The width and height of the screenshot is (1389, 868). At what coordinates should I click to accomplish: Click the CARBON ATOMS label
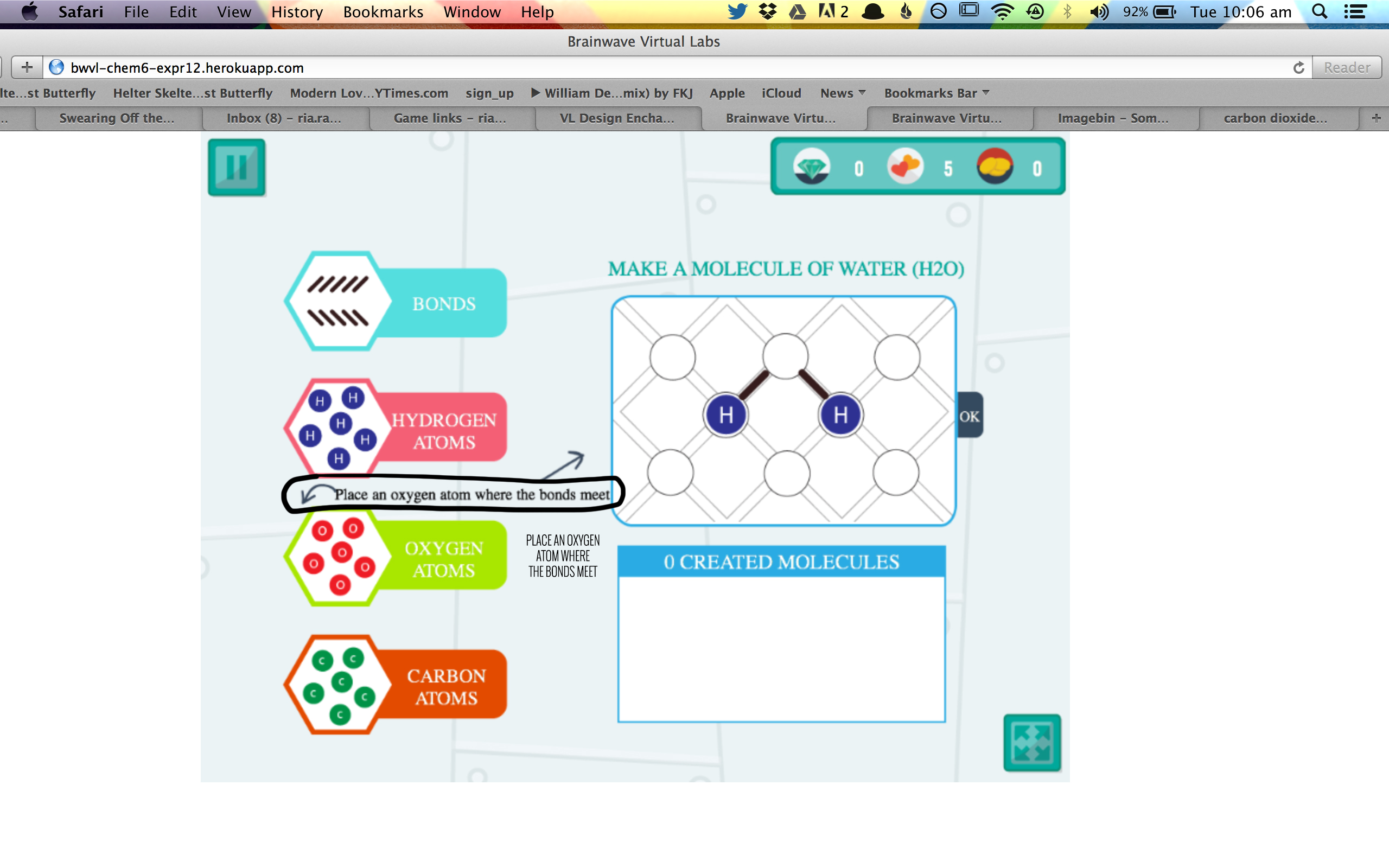pos(447,687)
